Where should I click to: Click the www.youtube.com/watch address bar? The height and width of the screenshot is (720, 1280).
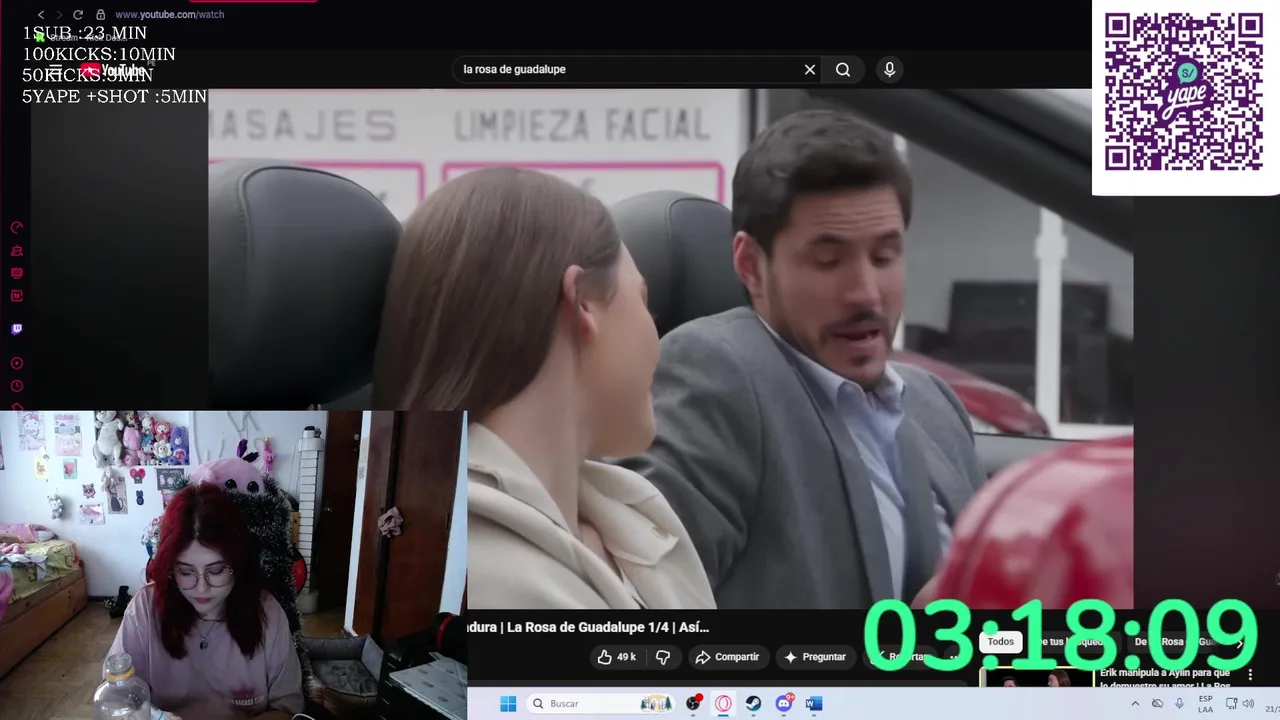click(x=170, y=15)
